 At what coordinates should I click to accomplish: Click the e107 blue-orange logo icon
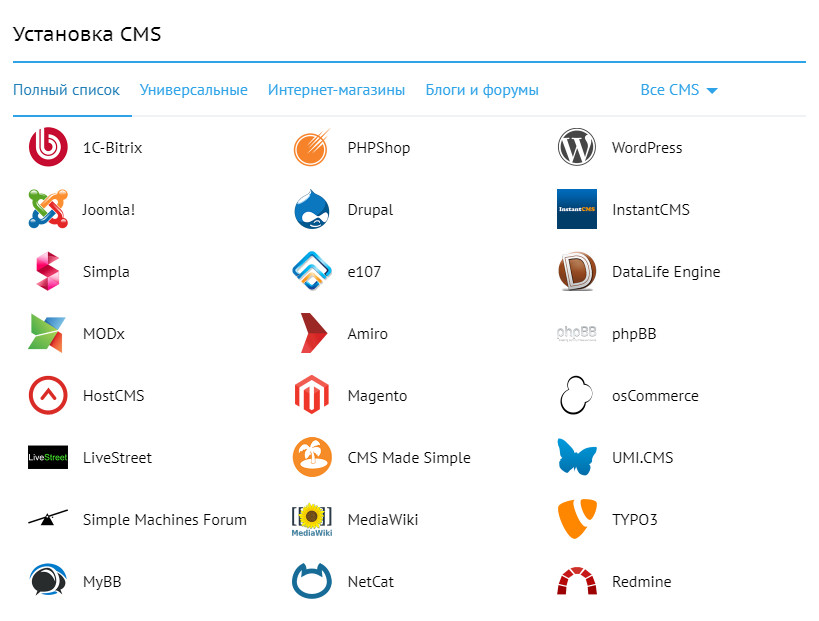point(312,271)
